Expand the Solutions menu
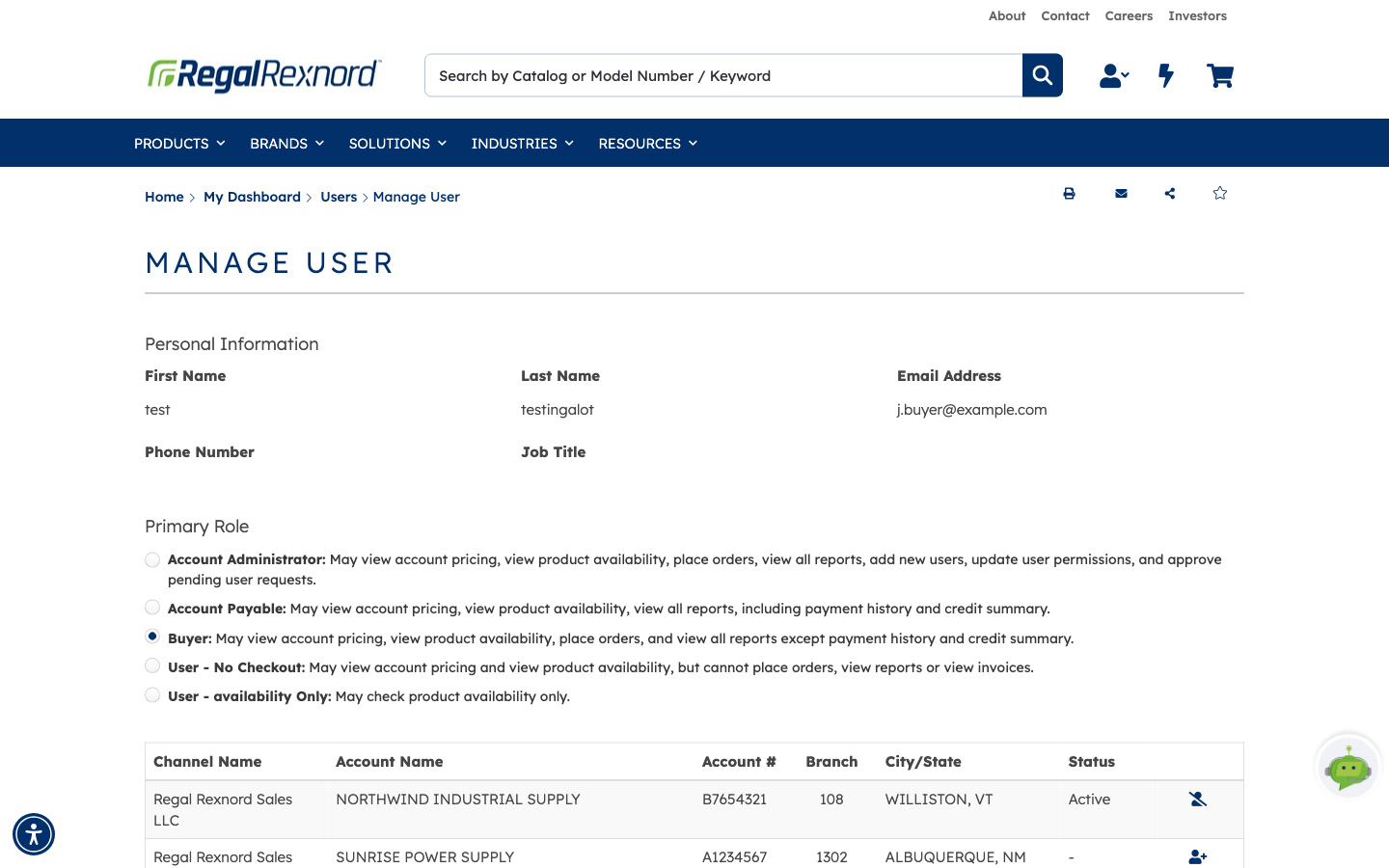This screenshot has height=868, width=1389. (397, 144)
